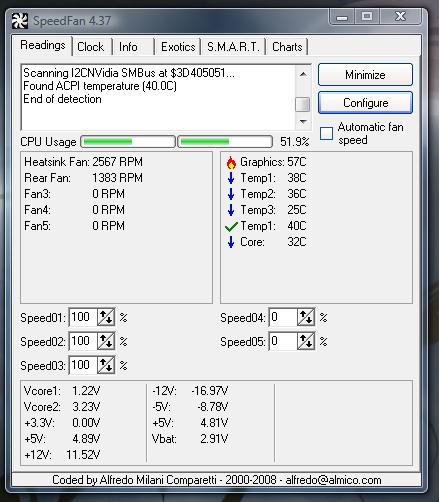Screen dimensions: 440x502
Task: Click the '+12V: 11.52V' reading
Action: pyautogui.click(x=62, y=455)
